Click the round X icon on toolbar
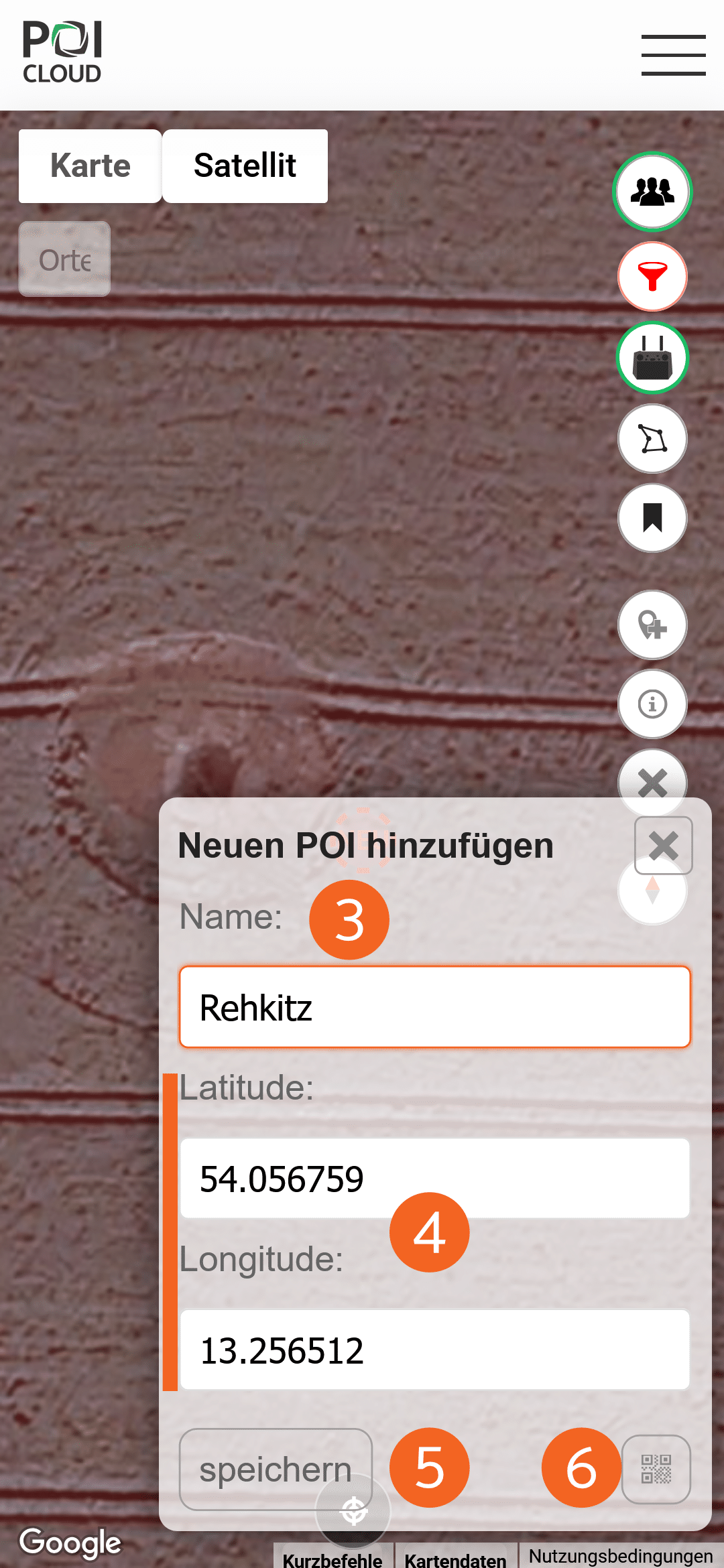Screen dimensions: 724x1568 [x=652, y=777]
